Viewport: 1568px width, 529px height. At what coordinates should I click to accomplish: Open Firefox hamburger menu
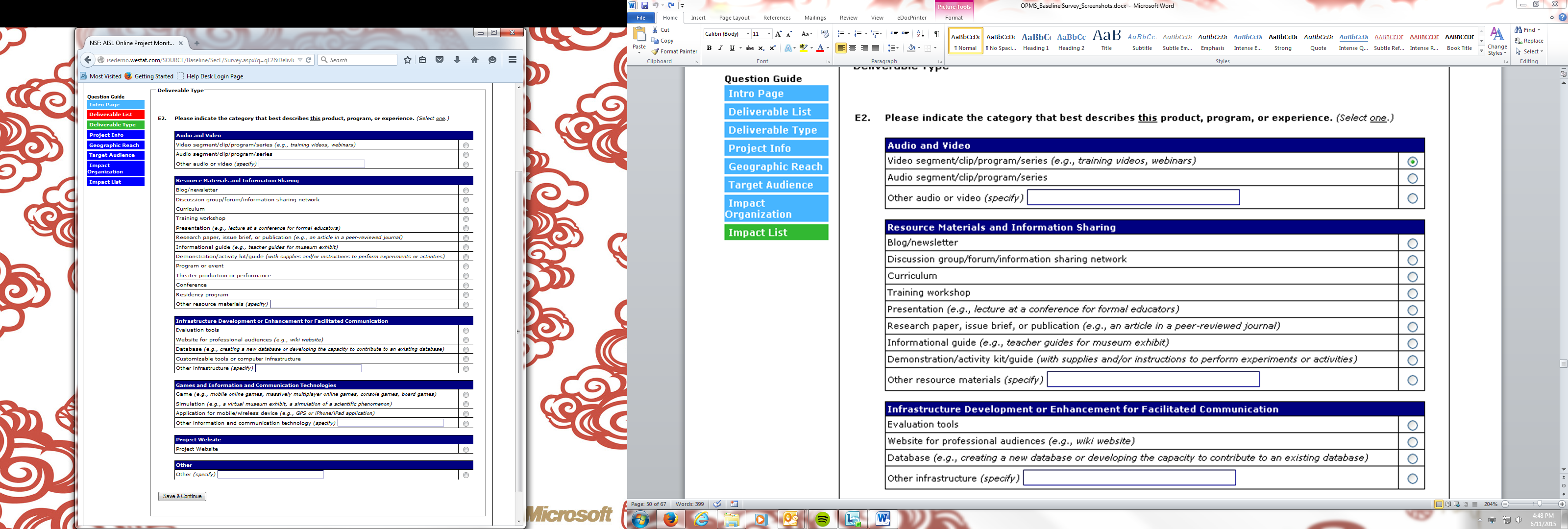[x=513, y=60]
